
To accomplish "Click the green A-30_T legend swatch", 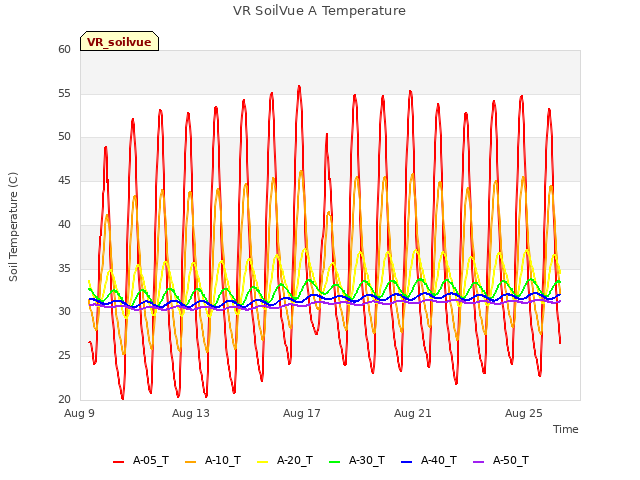I will coord(334,462).
